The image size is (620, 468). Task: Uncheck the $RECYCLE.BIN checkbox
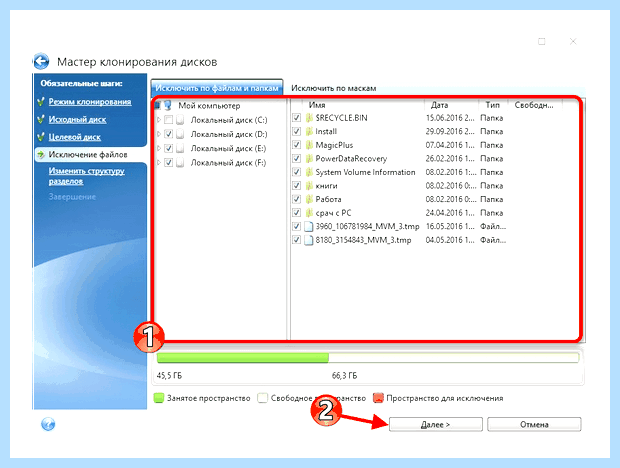click(x=297, y=118)
